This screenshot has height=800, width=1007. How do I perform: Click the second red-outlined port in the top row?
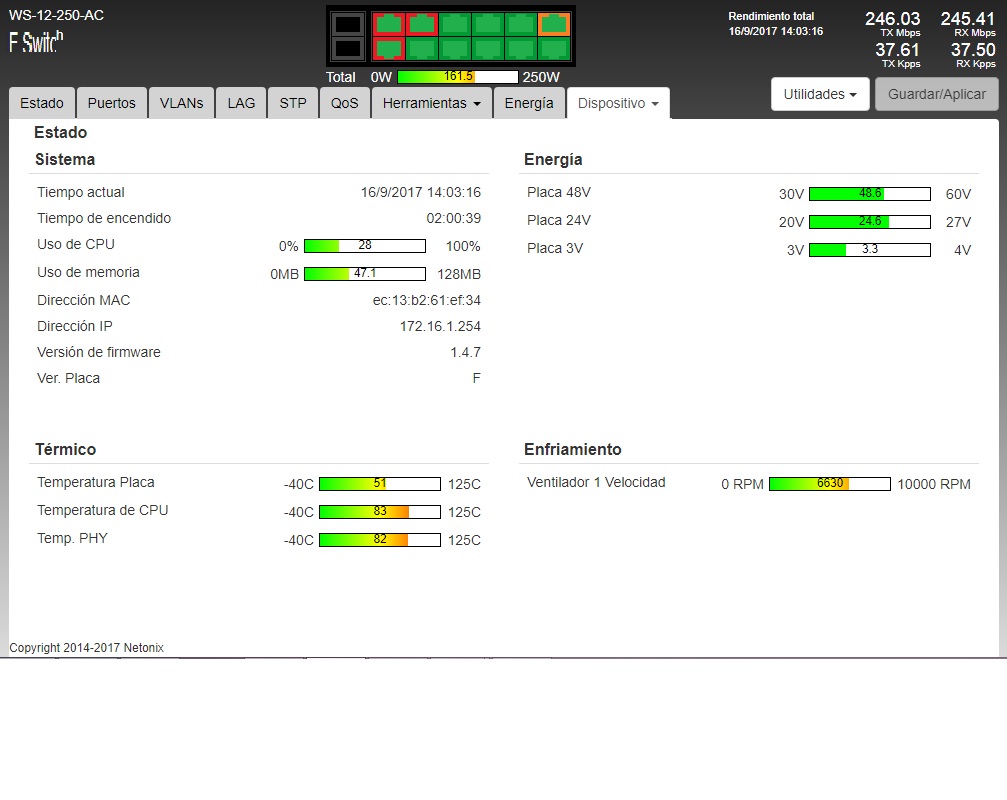pos(422,24)
